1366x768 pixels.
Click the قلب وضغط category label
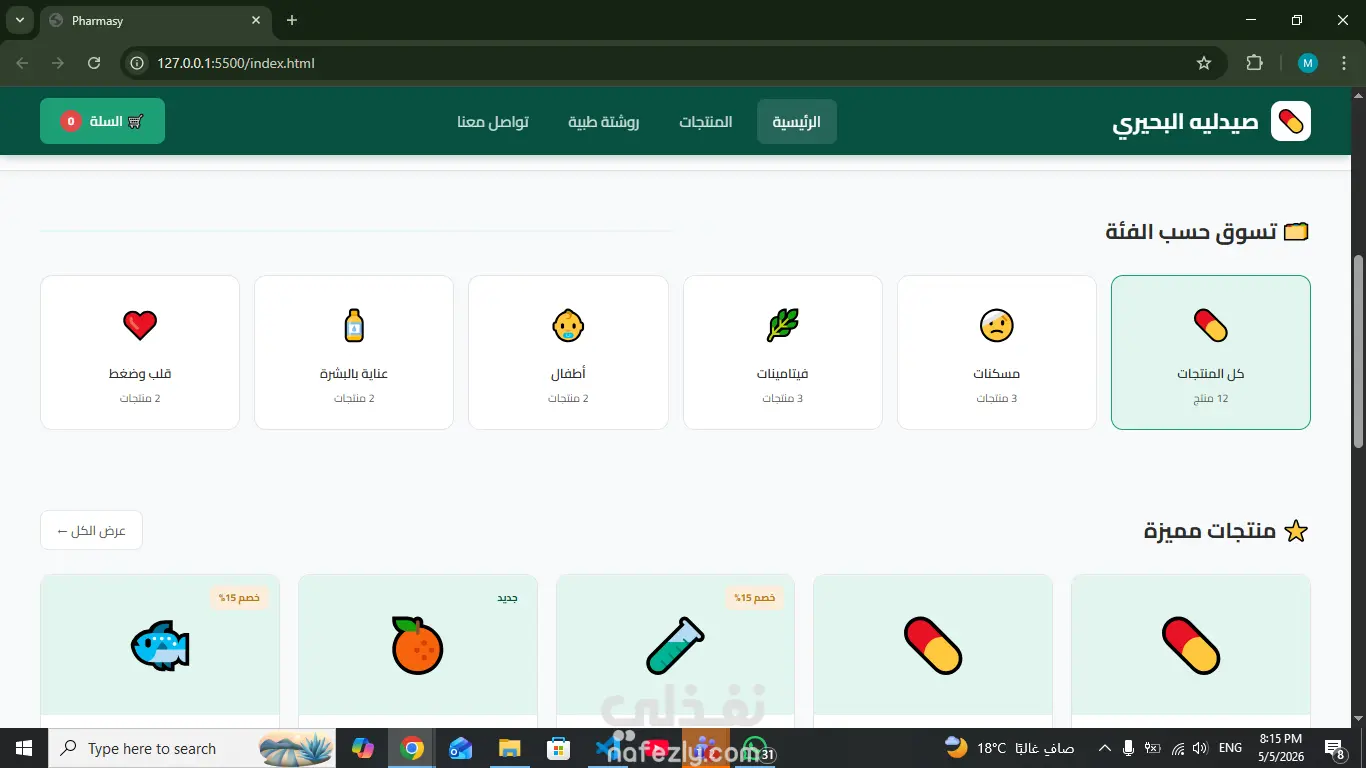tap(140, 374)
